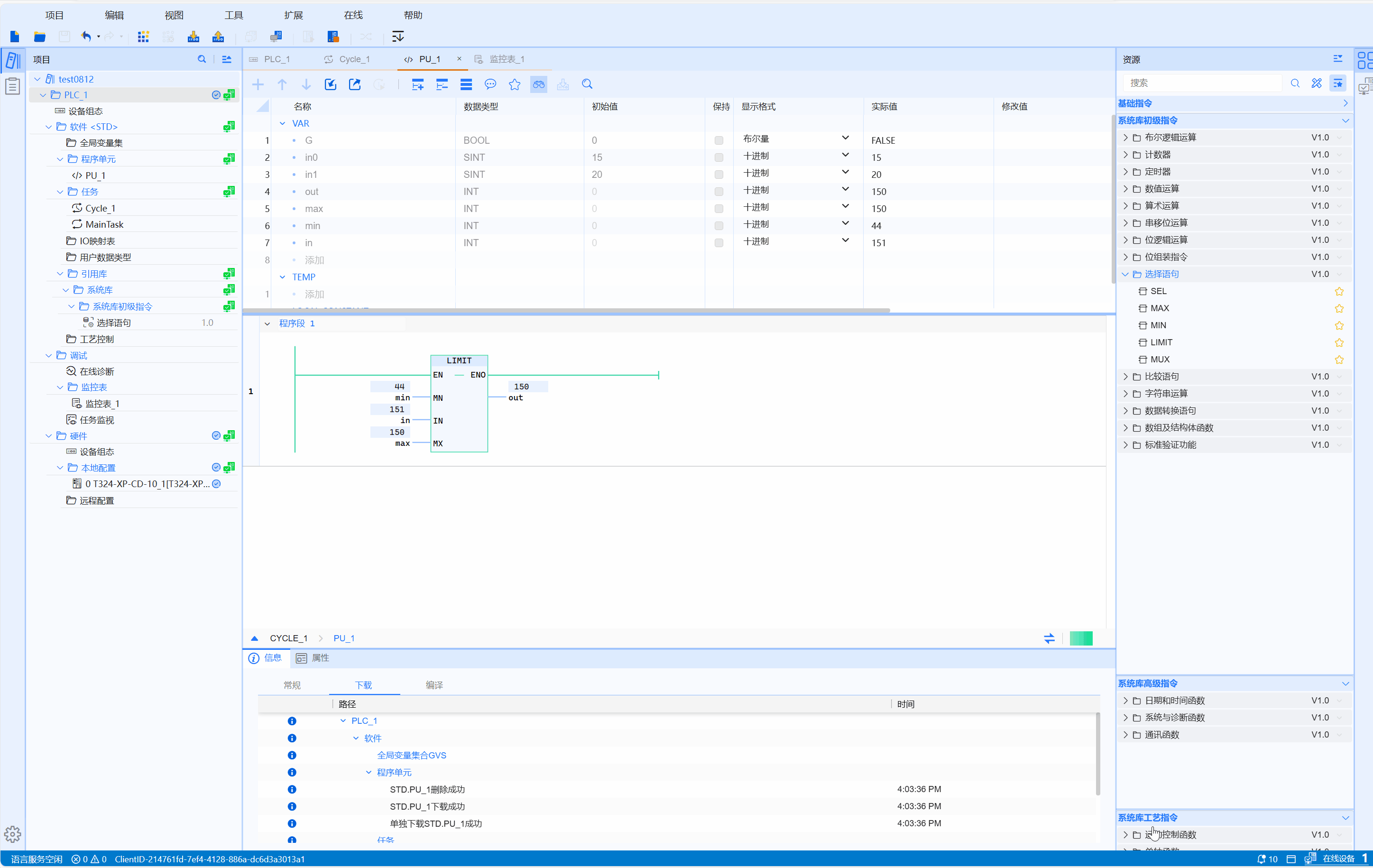Toggle retain checkbox for variable G
This screenshot has height=868, width=1373.
[x=719, y=140]
